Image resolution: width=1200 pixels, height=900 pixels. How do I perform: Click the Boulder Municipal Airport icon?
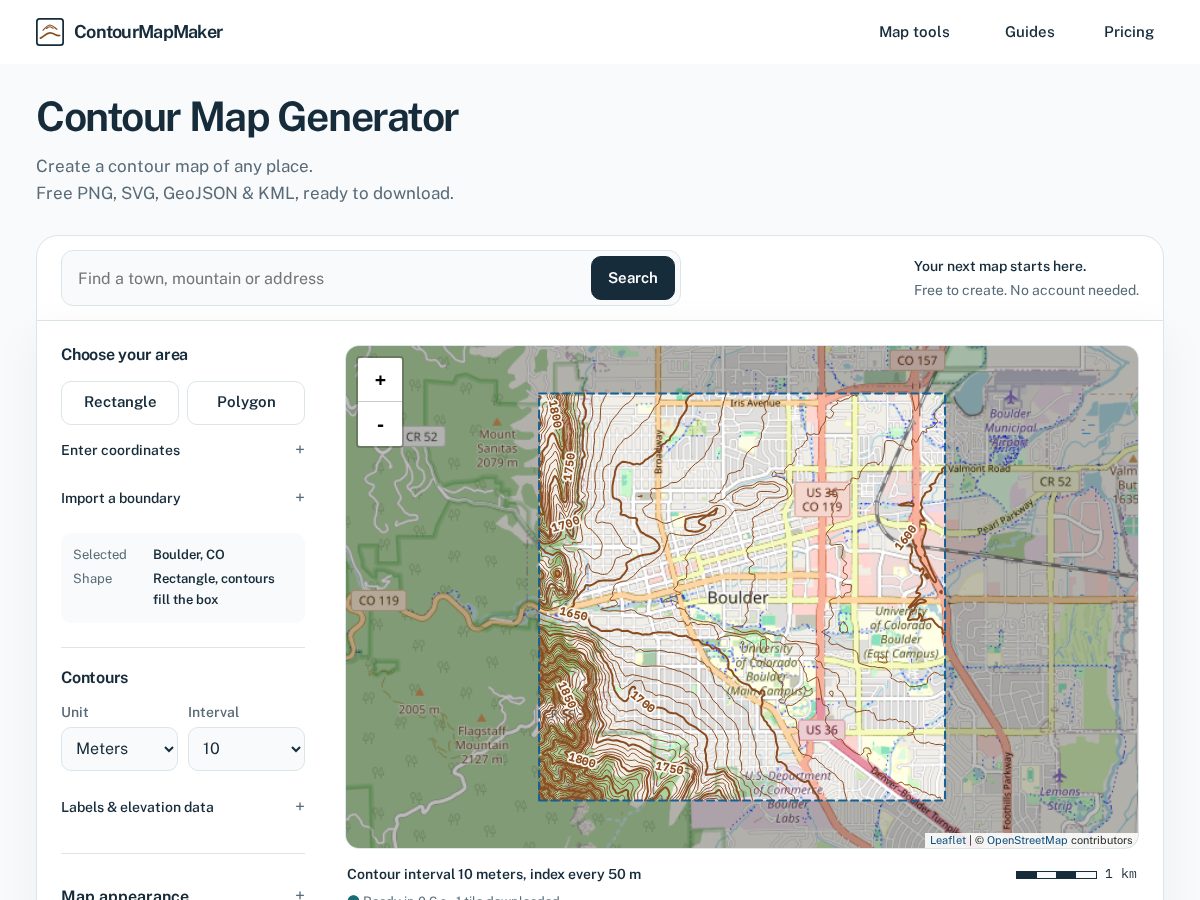[1010, 399]
